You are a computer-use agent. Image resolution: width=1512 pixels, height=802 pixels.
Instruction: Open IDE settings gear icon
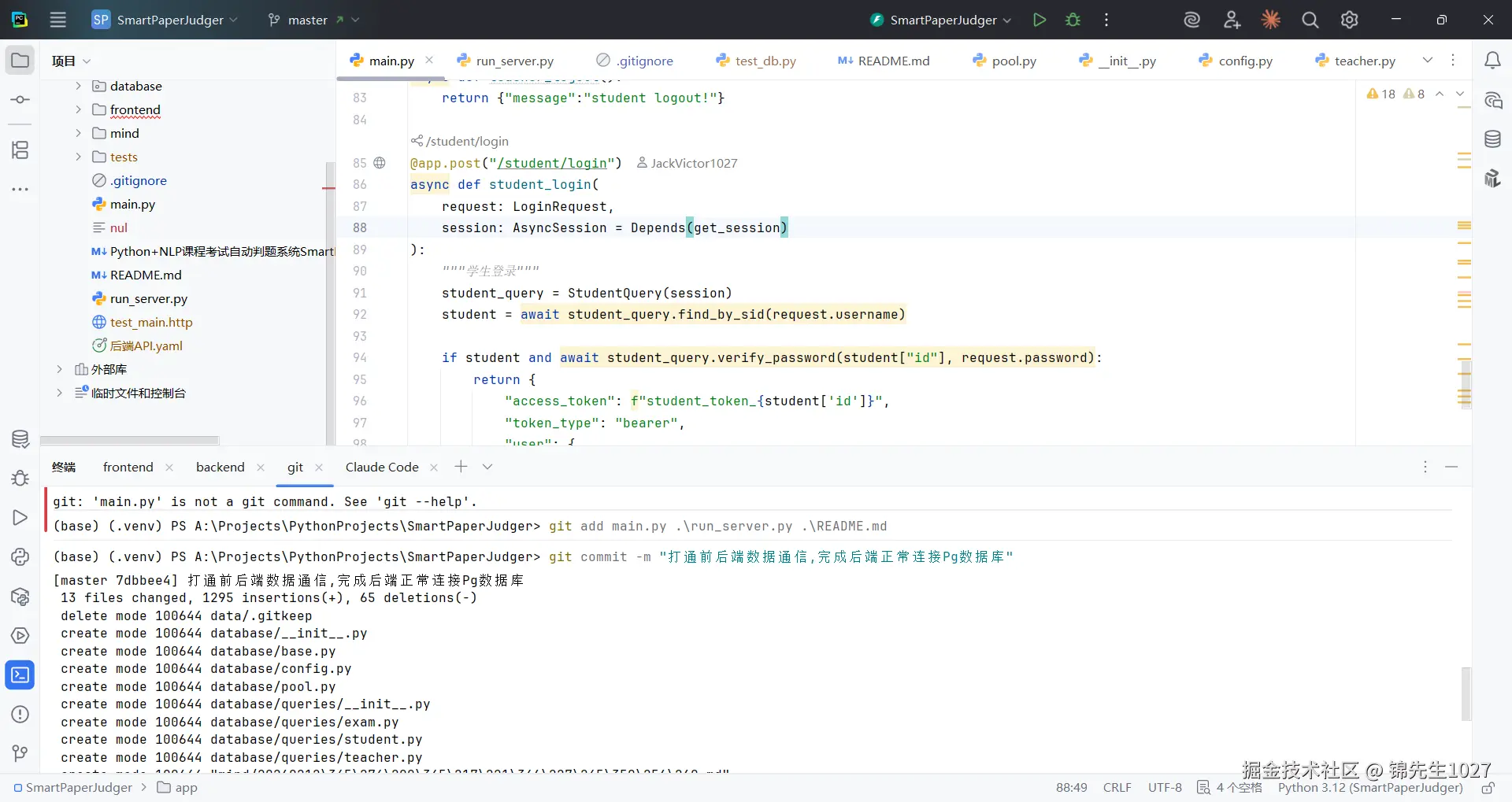click(x=1349, y=20)
